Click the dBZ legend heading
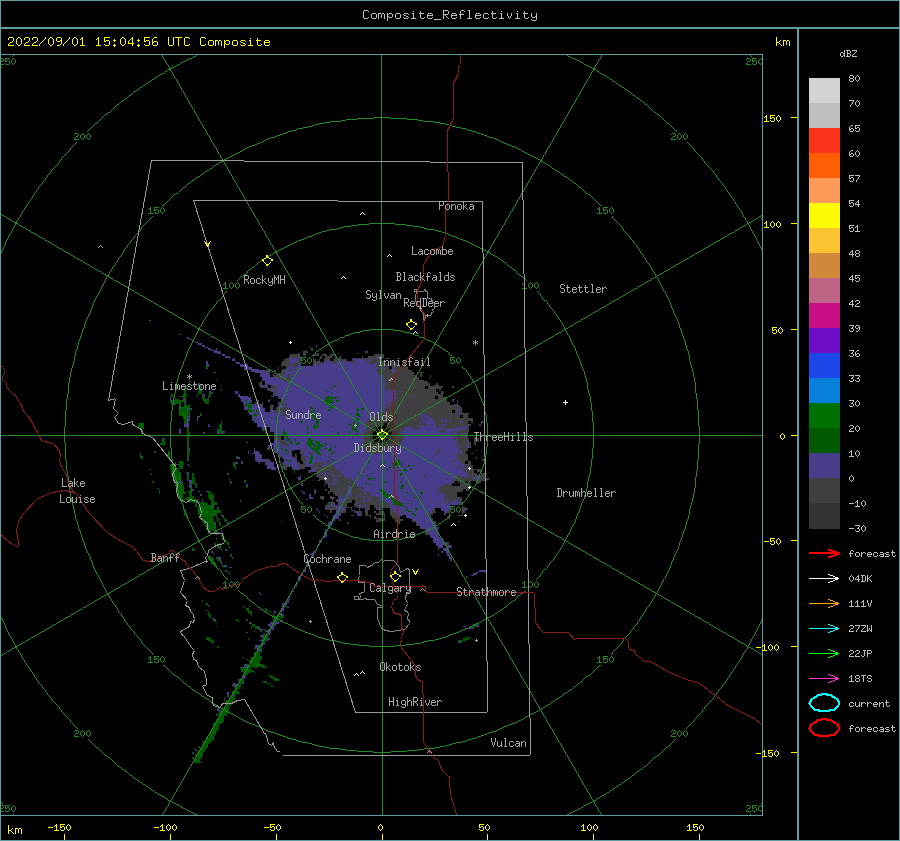900x841 pixels. pos(848,53)
